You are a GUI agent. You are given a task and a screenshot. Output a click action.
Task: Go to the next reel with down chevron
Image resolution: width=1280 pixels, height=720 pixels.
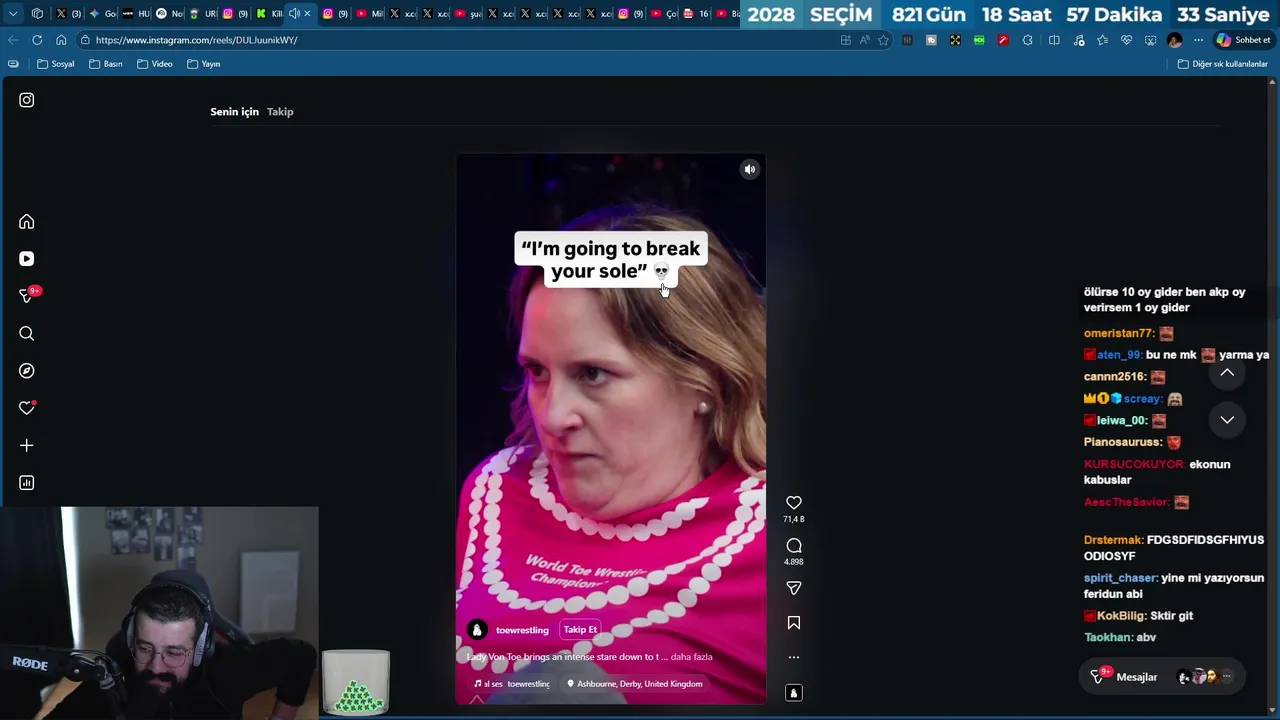[1227, 420]
